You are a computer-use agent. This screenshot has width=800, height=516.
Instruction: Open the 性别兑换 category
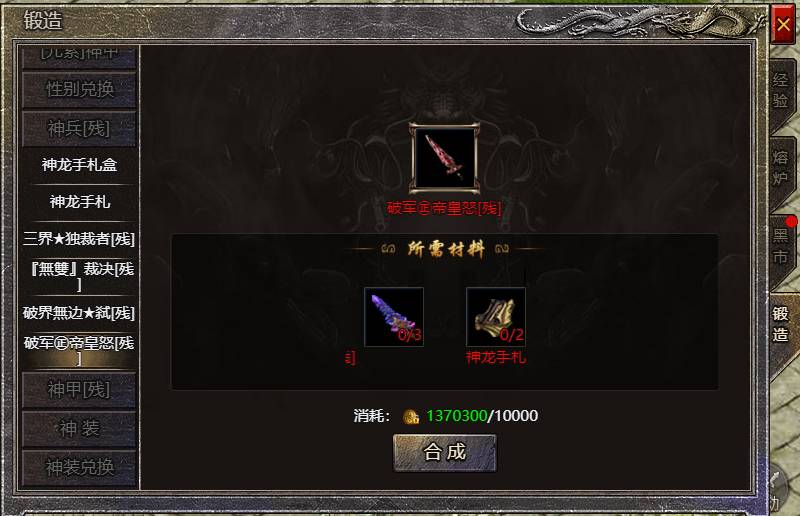tap(79, 89)
